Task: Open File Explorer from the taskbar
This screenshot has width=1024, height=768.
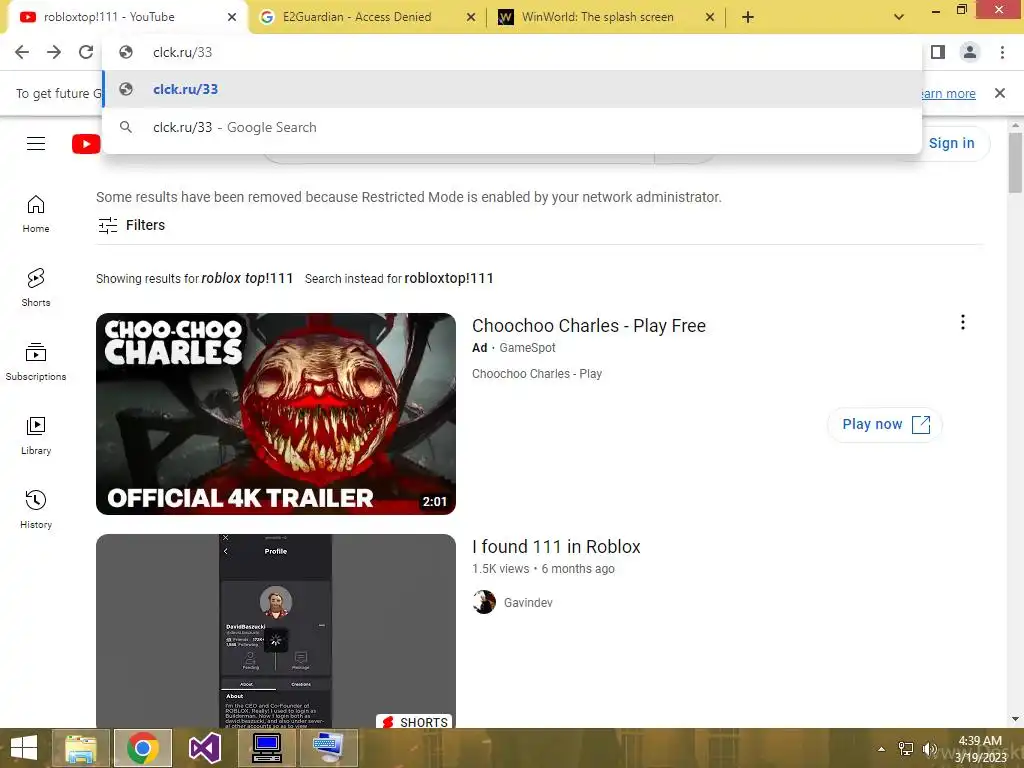Action: pos(81,748)
